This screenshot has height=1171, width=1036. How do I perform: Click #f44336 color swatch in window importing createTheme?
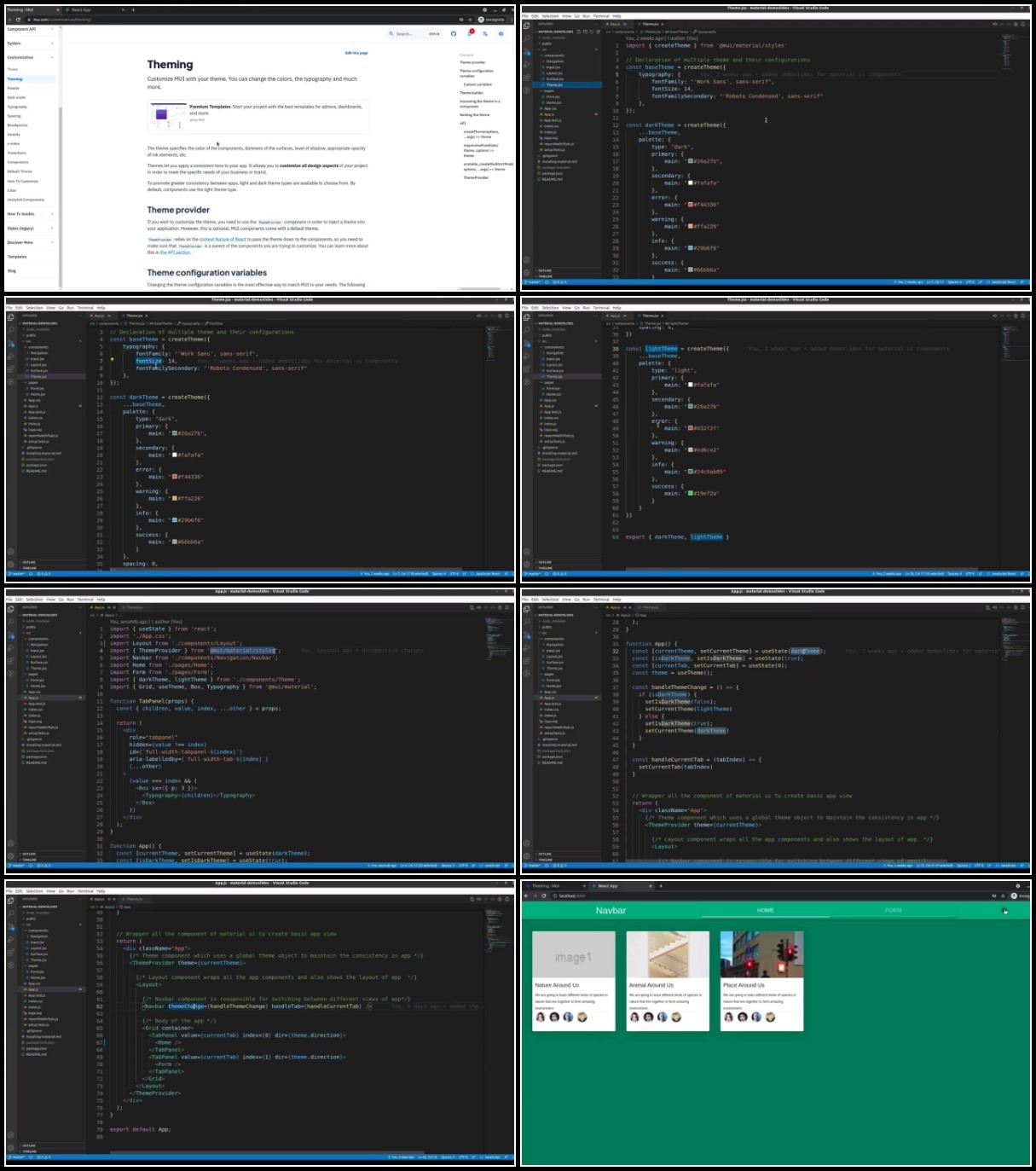tap(692, 205)
